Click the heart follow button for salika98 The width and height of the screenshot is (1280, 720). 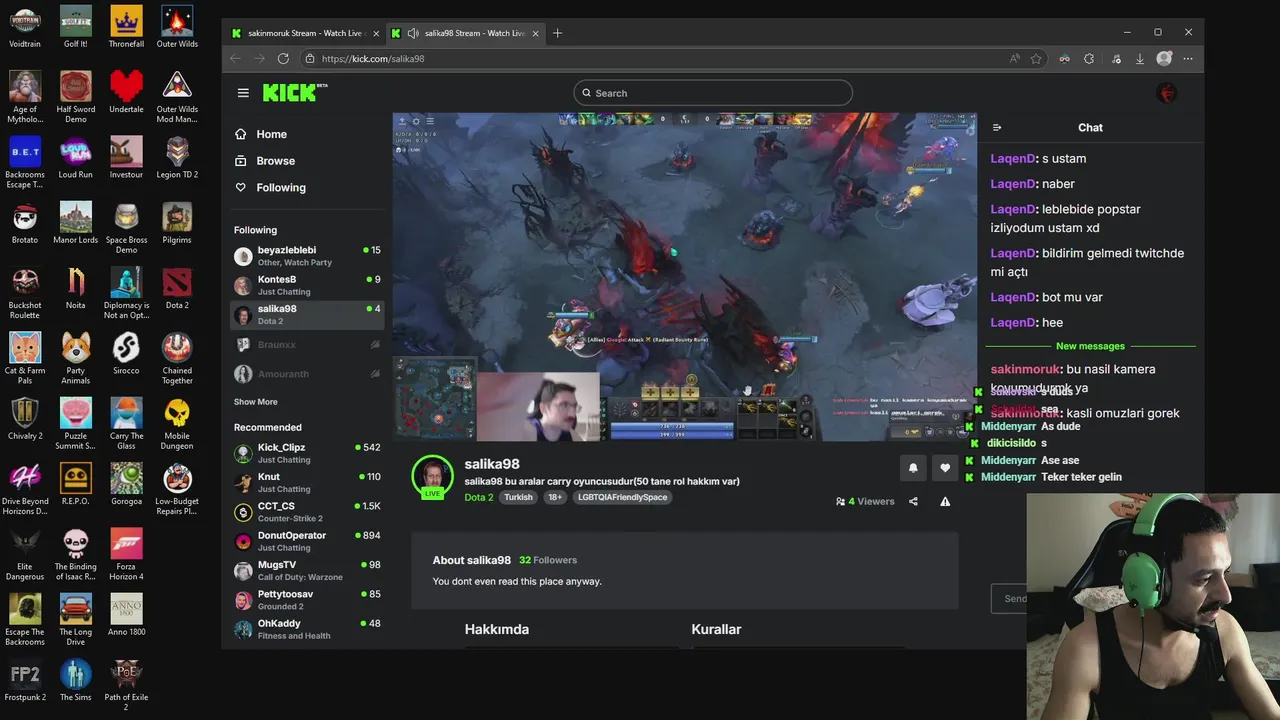pos(945,467)
